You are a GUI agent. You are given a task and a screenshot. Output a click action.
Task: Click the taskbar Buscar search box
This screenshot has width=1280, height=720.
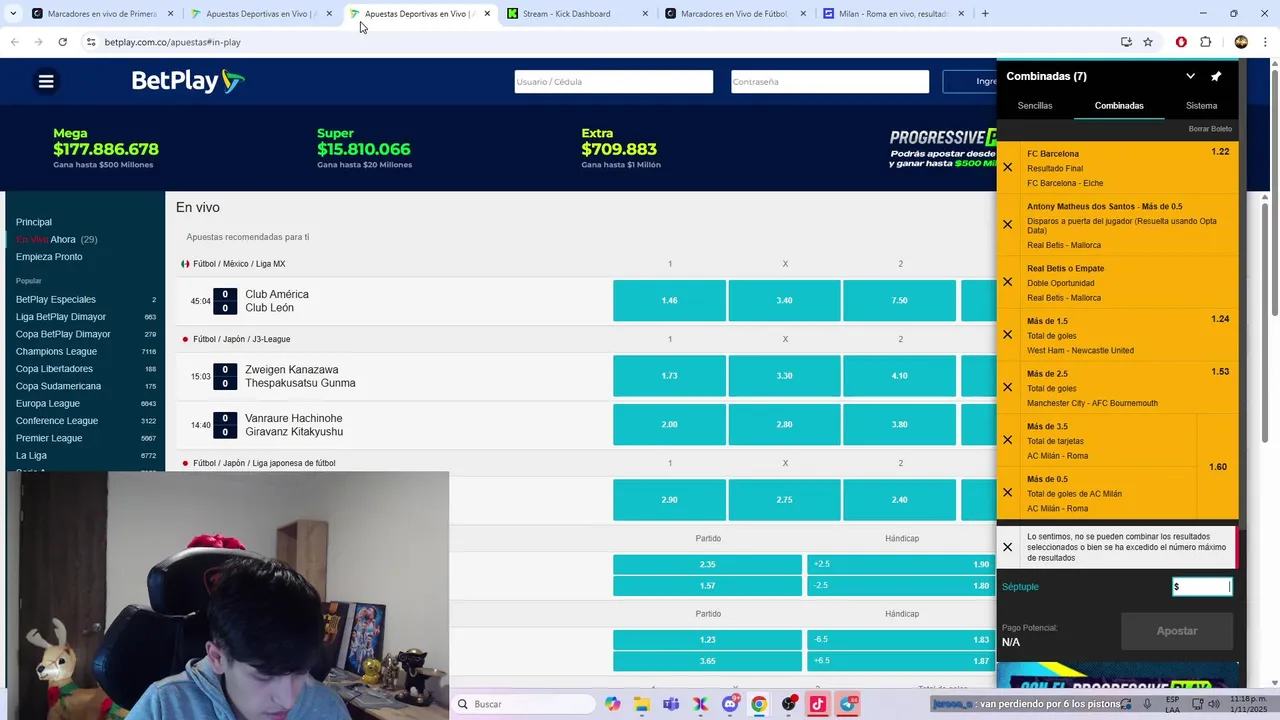523,704
